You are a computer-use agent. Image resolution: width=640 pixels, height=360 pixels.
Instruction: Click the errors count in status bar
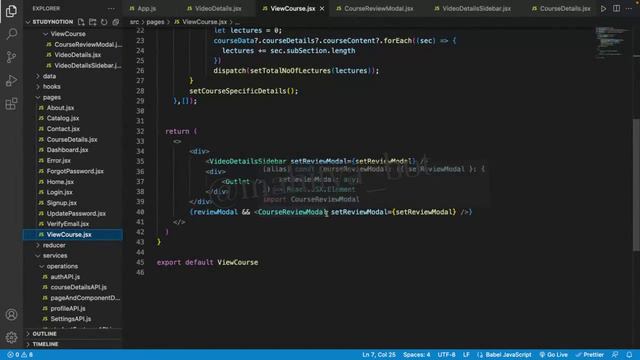pyautogui.click(x=13, y=355)
